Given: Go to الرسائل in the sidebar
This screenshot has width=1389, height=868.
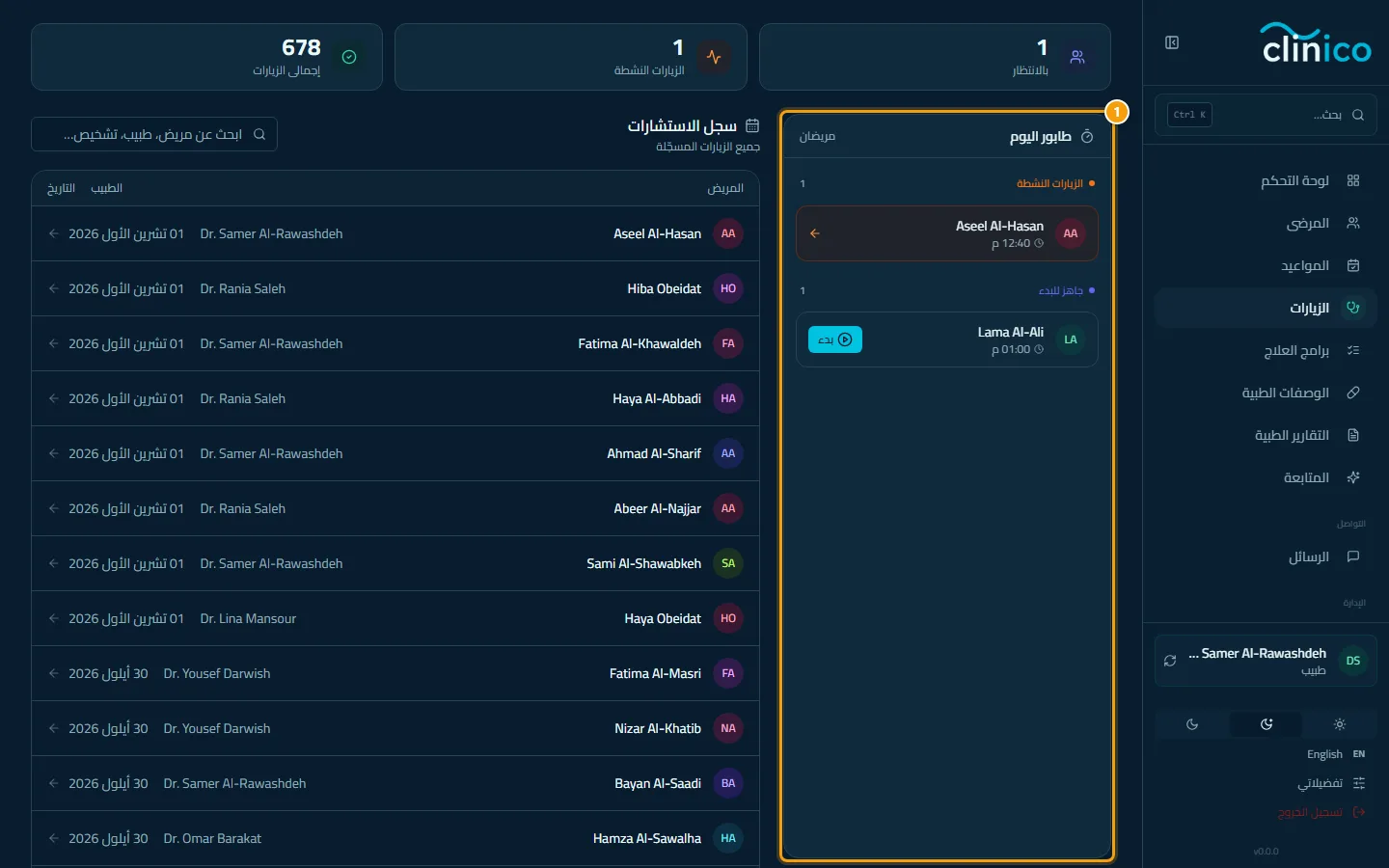Looking at the screenshot, I should pos(1266,556).
